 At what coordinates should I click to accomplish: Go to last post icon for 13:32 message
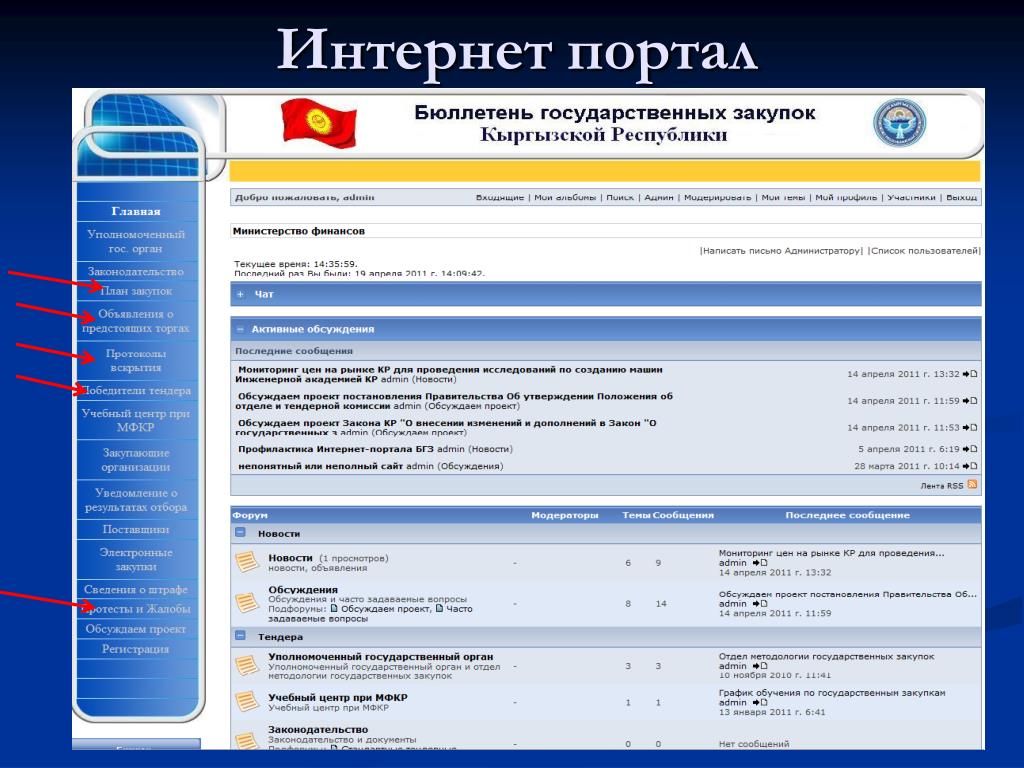click(970, 374)
